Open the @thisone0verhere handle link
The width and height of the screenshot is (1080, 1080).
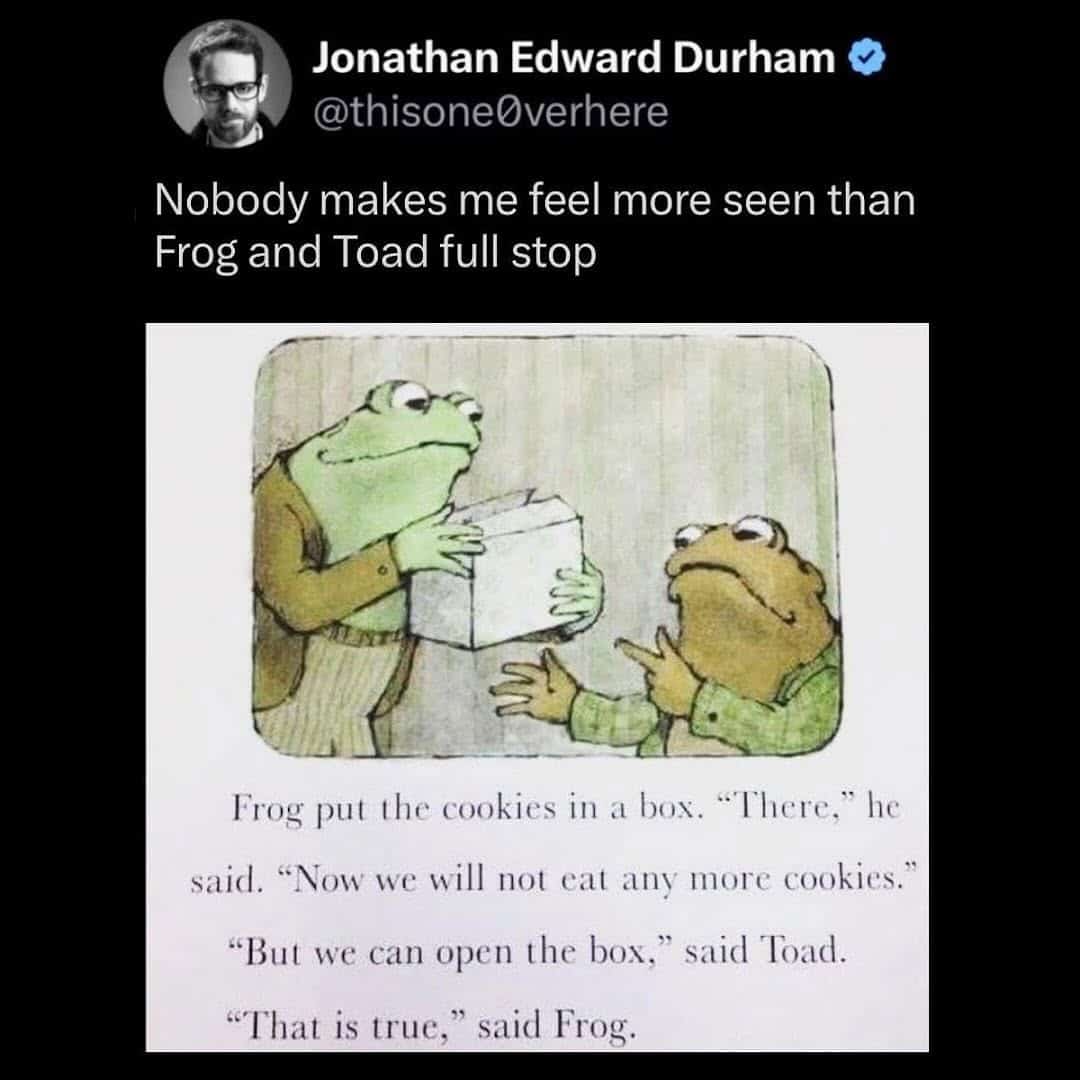point(490,112)
